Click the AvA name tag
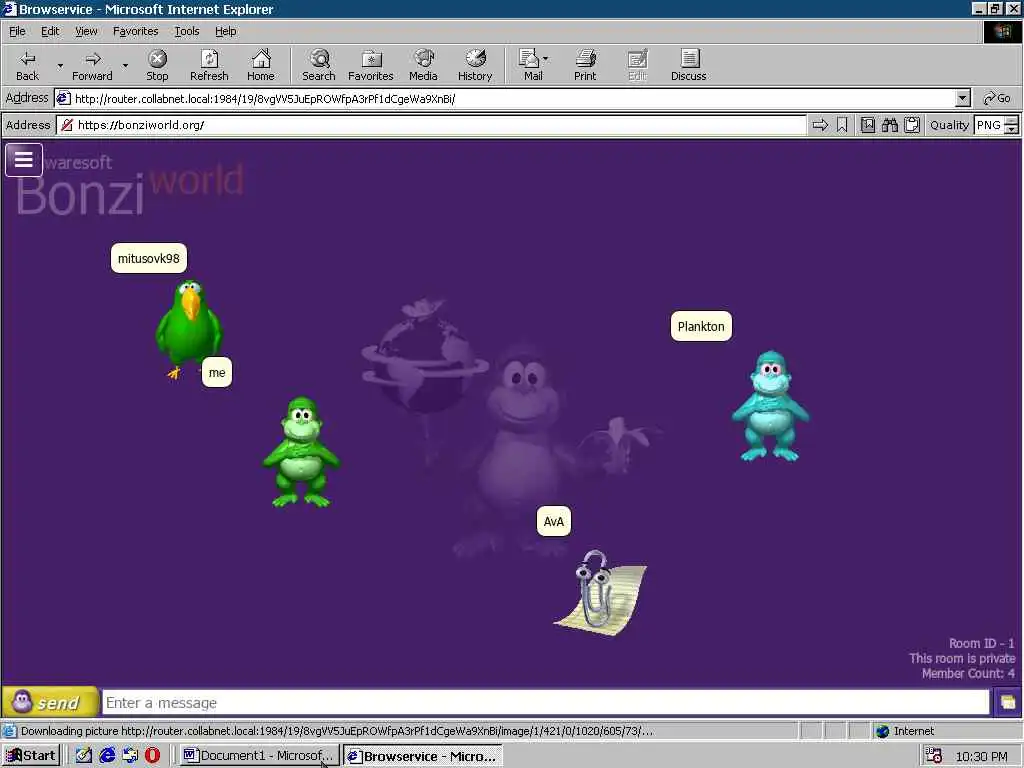This screenshot has height=768, width=1024. [x=553, y=521]
